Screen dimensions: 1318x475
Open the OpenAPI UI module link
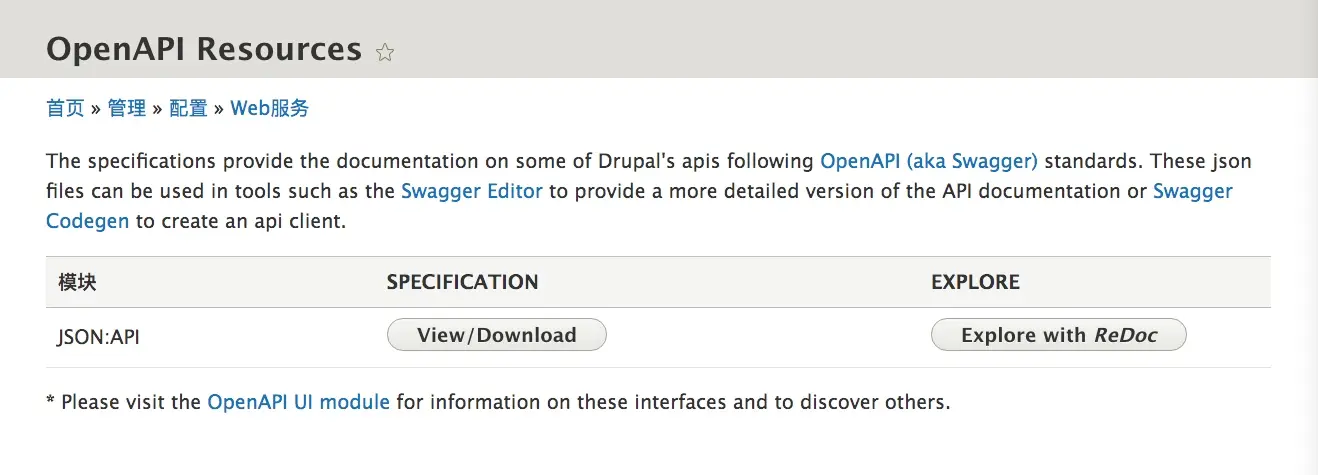(299, 403)
